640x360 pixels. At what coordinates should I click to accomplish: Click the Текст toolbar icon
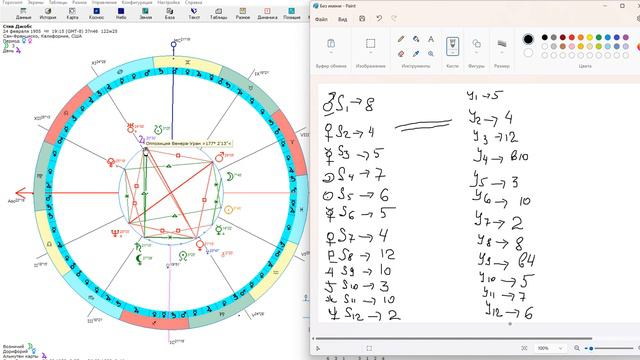pyautogui.click(x=194, y=13)
